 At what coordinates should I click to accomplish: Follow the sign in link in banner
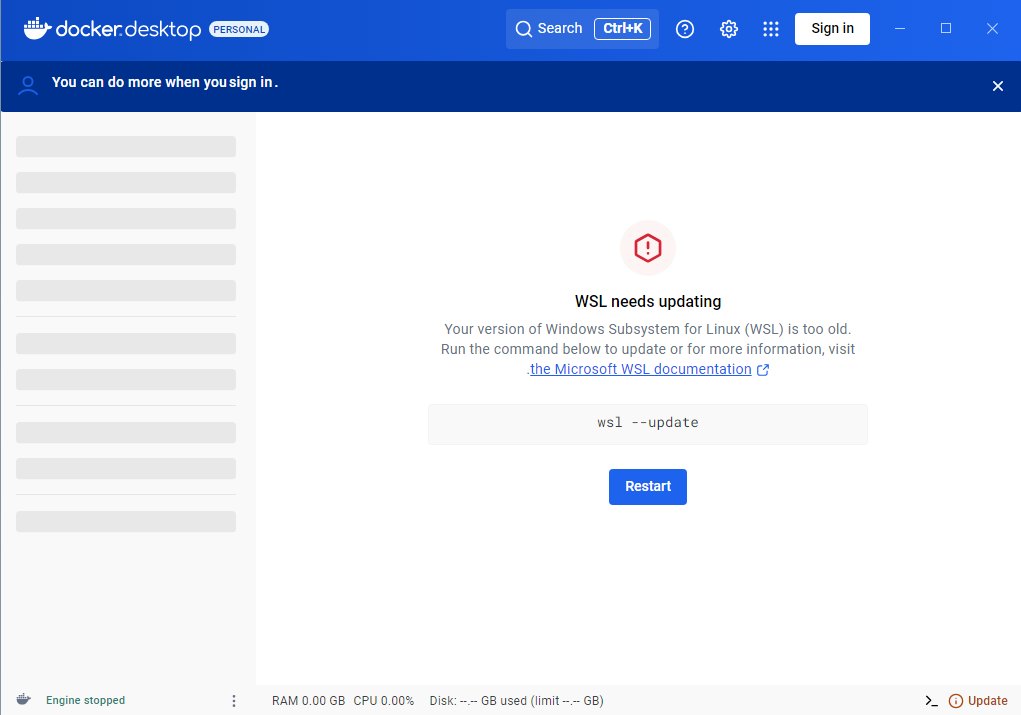251,83
